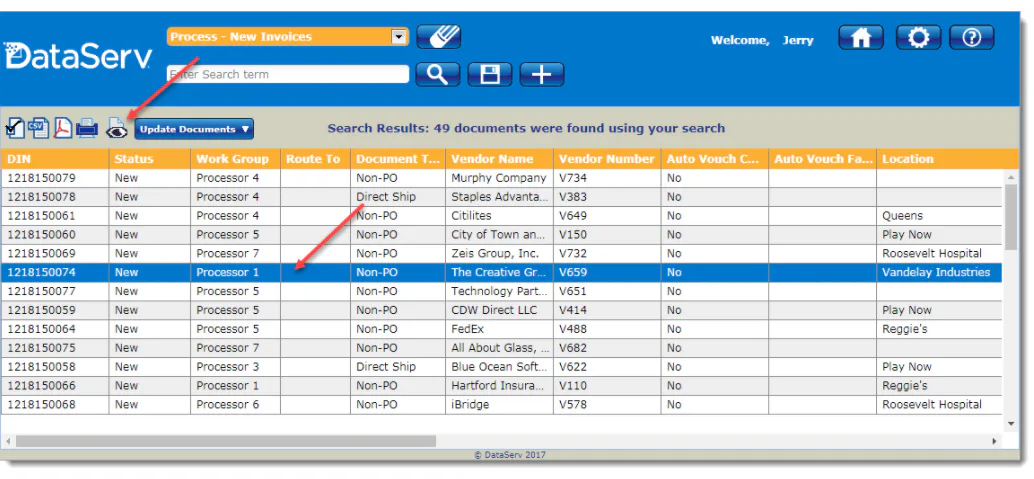Sort by the Route To column header
The width and height of the screenshot is (1034, 479).
pos(315,159)
